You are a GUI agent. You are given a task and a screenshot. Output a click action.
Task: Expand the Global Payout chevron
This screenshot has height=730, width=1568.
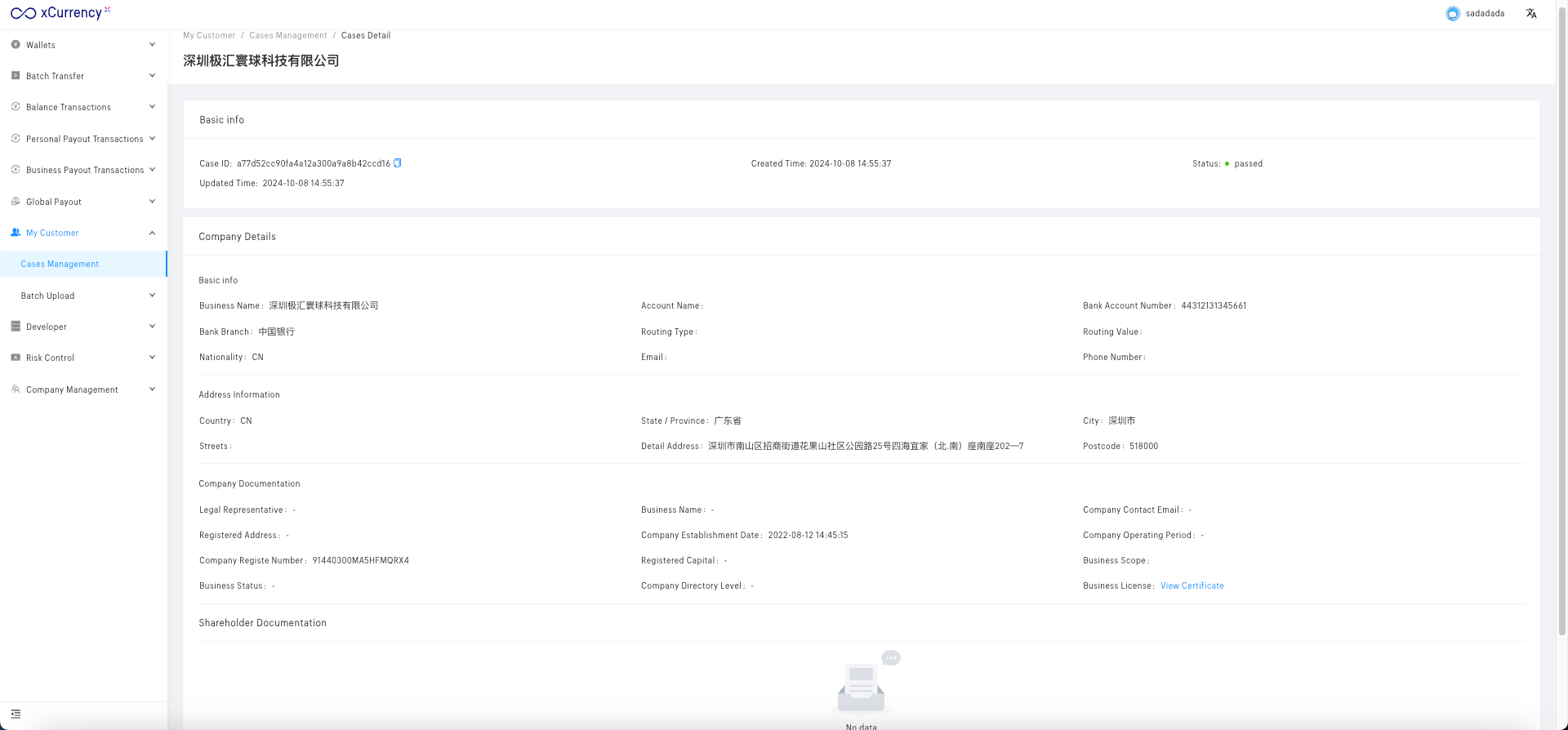coord(152,202)
